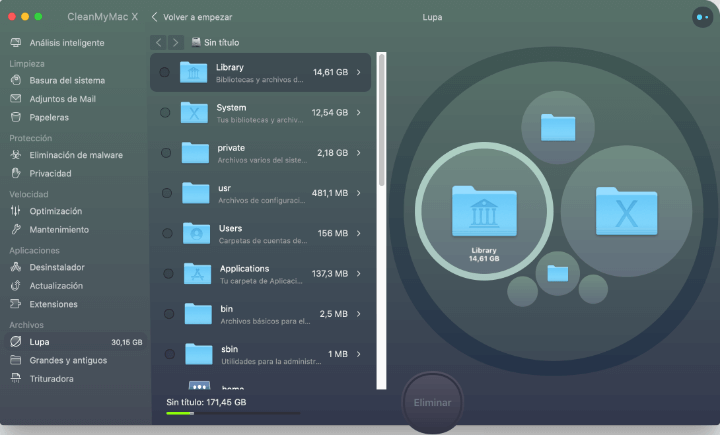Select Actualización arrow icon
The height and width of the screenshot is (435, 720).
point(16,285)
